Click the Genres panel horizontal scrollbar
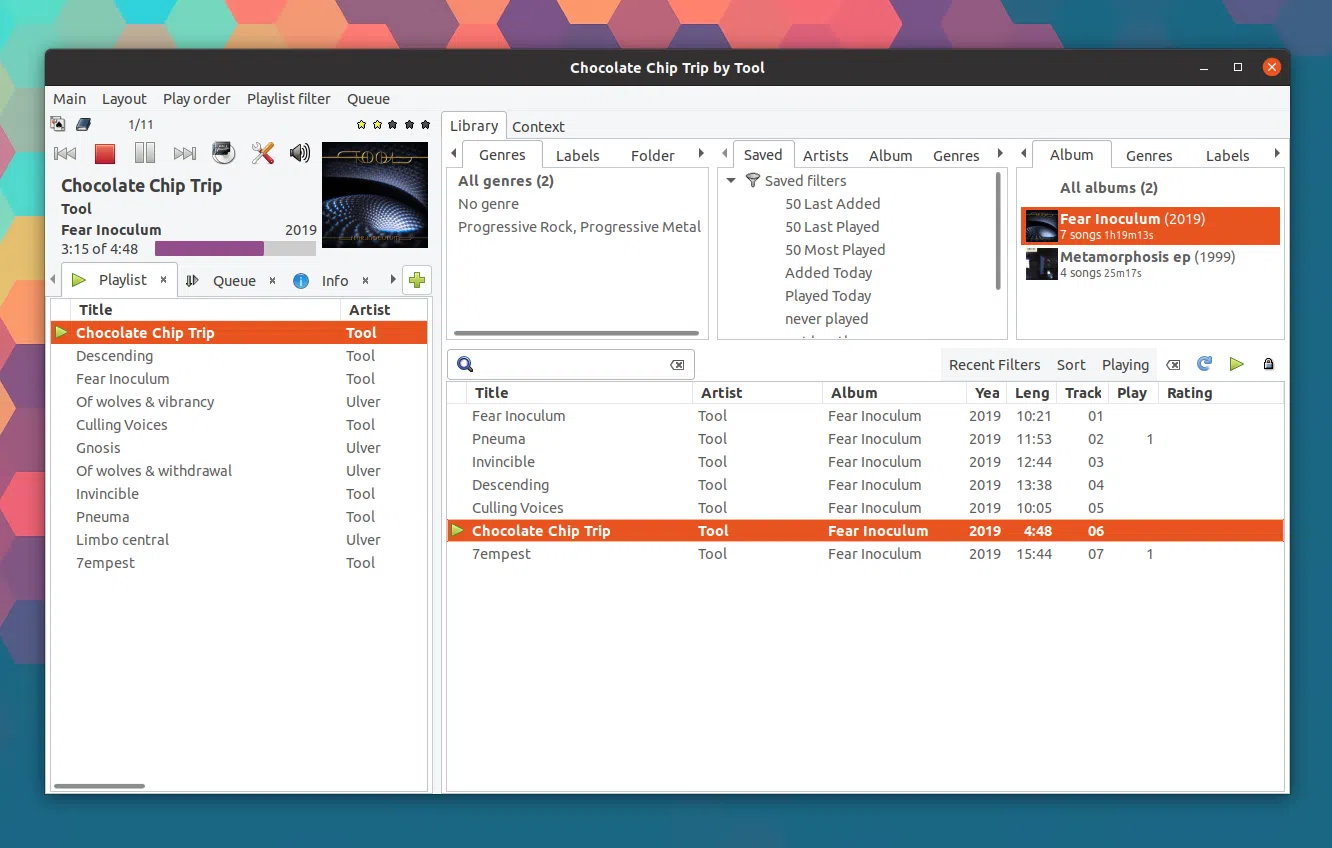This screenshot has width=1332, height=848. click(x=576, y=333)
